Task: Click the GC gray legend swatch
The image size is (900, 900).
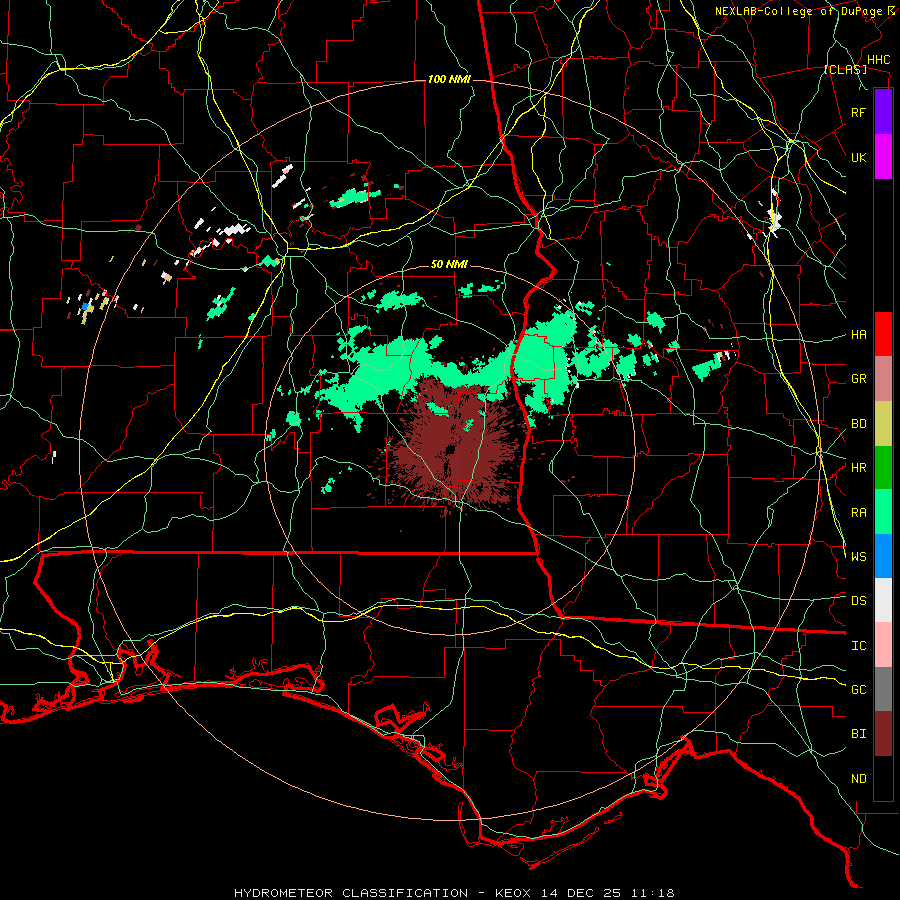Action: (x=883, y=689)
